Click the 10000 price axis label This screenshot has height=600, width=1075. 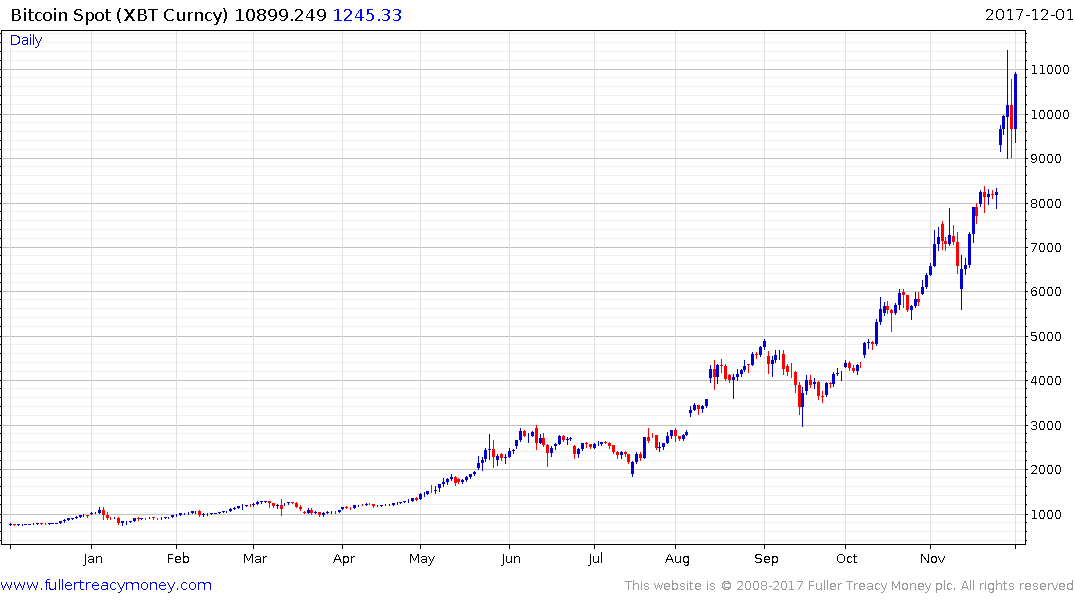coord(1050,115)
